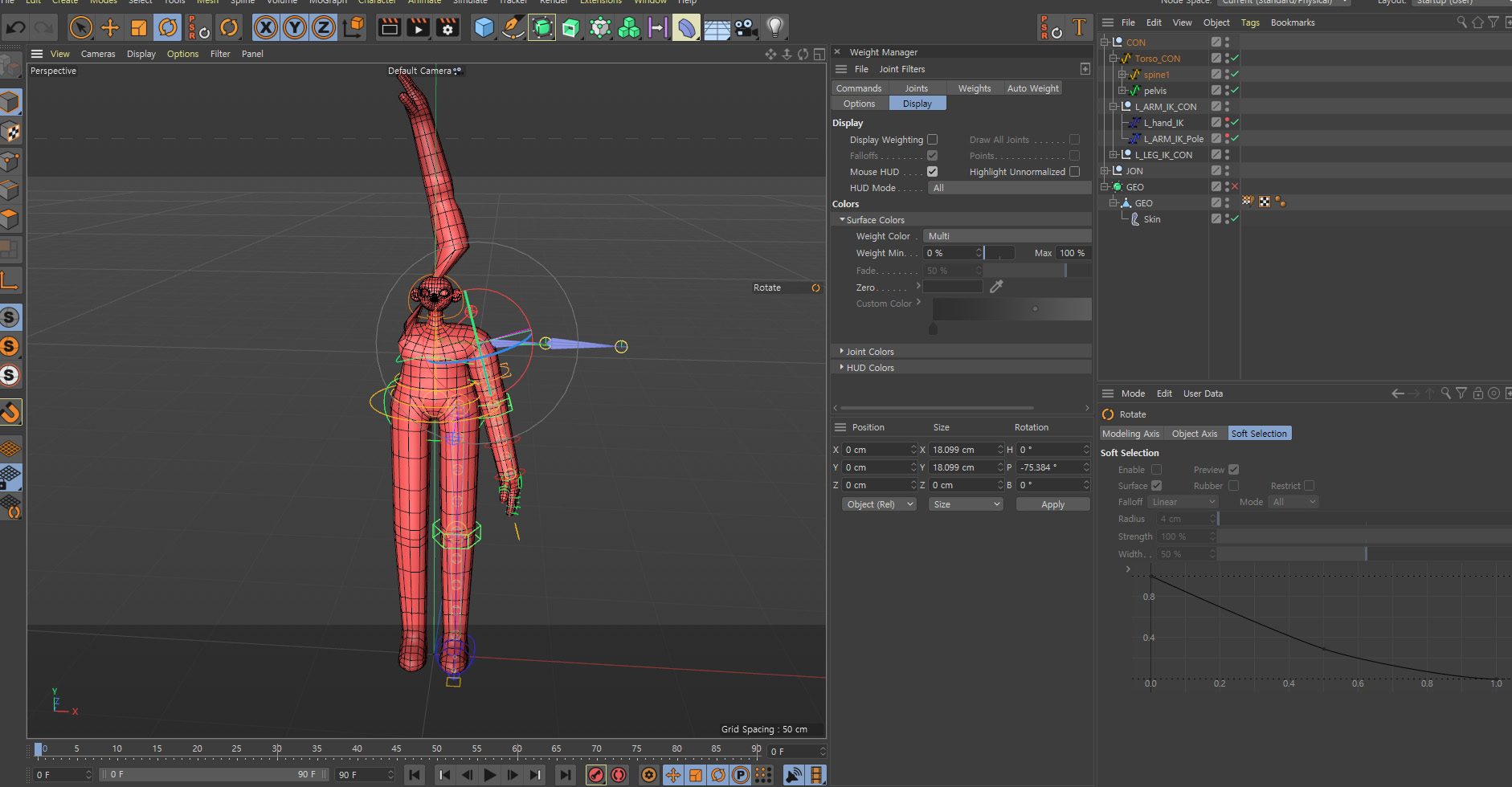Adjust Weight Min slider
This screenshot has height=787, width=1512.
pos(999,253)
